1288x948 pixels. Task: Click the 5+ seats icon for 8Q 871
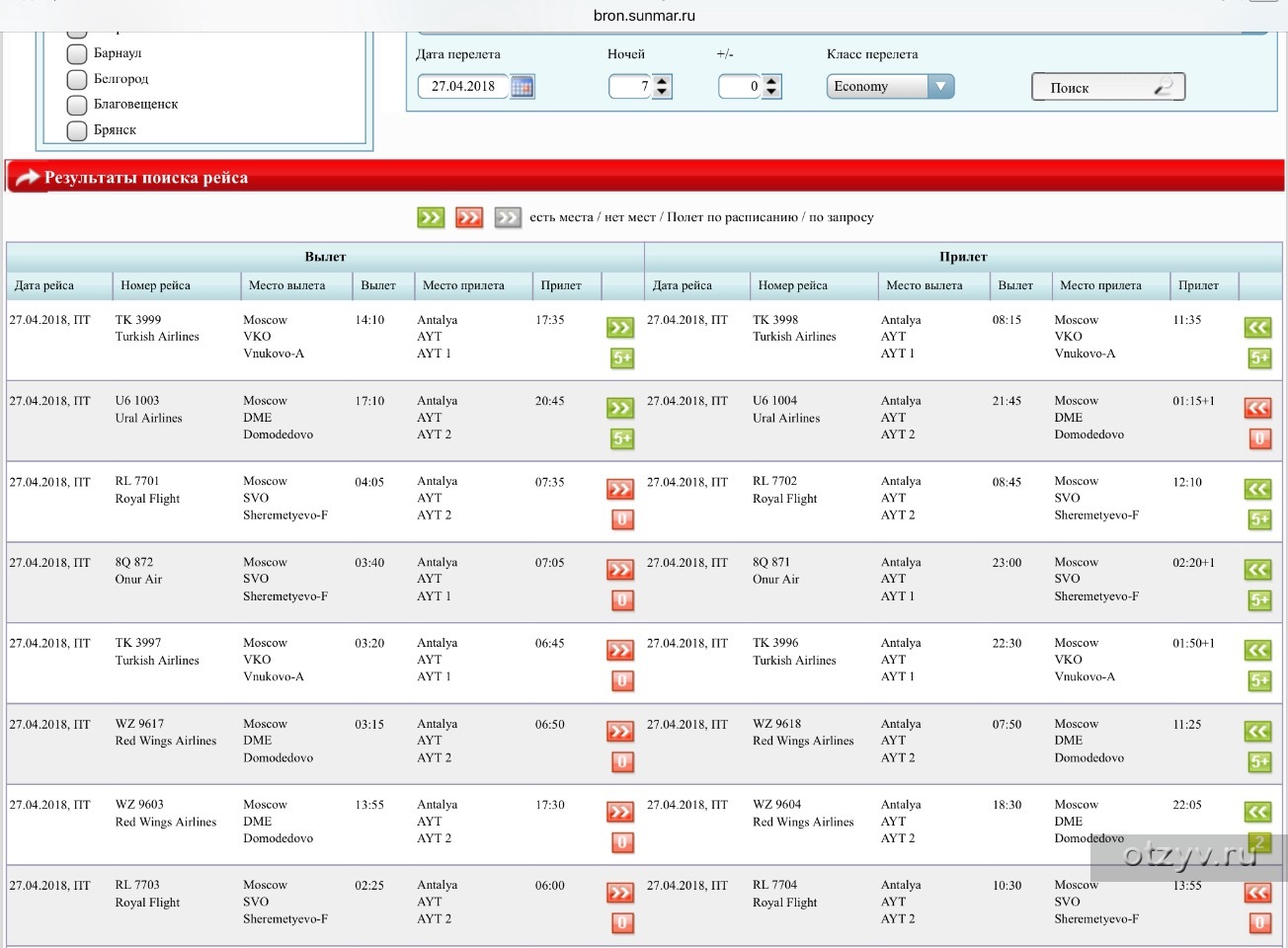(x=1259, y=600)
